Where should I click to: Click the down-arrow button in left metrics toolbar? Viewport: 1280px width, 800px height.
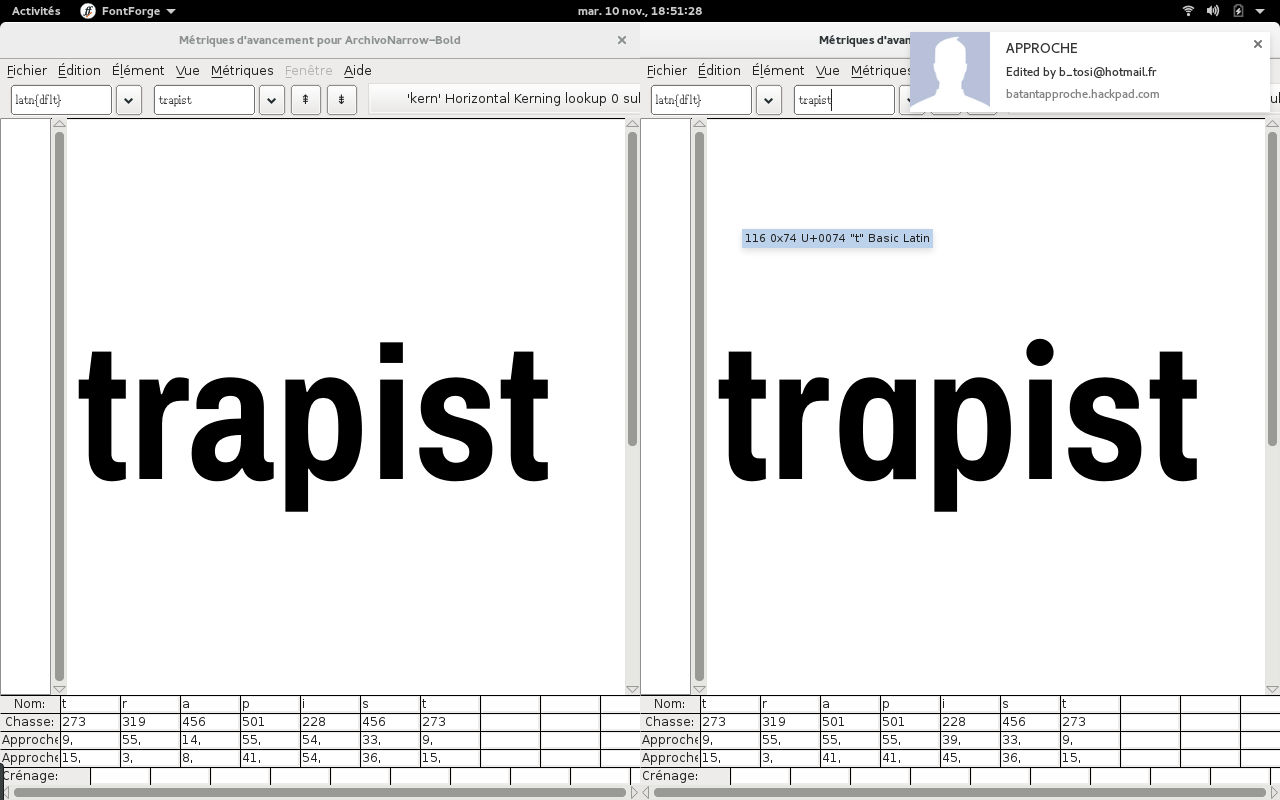tap(341, 100)
